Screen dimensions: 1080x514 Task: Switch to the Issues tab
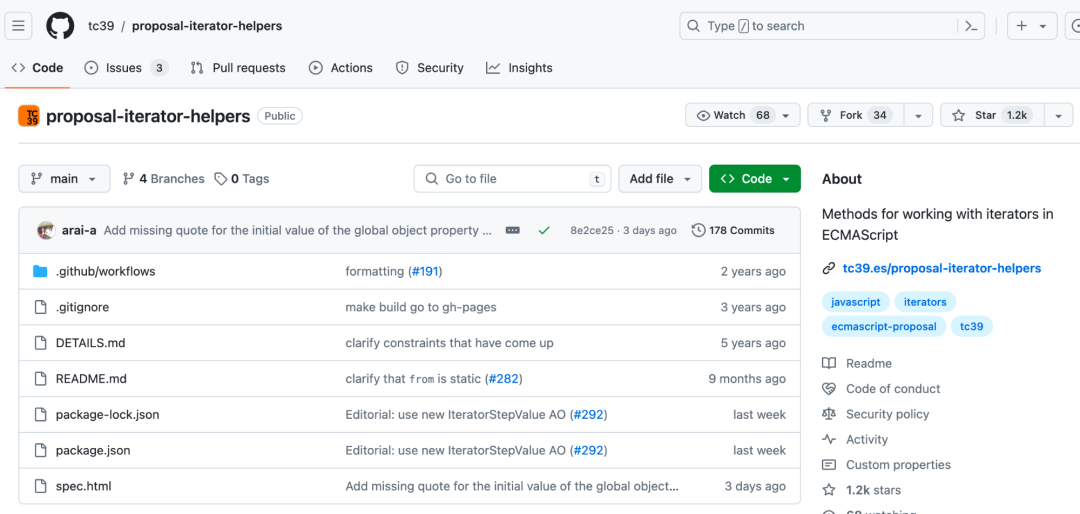125,68
